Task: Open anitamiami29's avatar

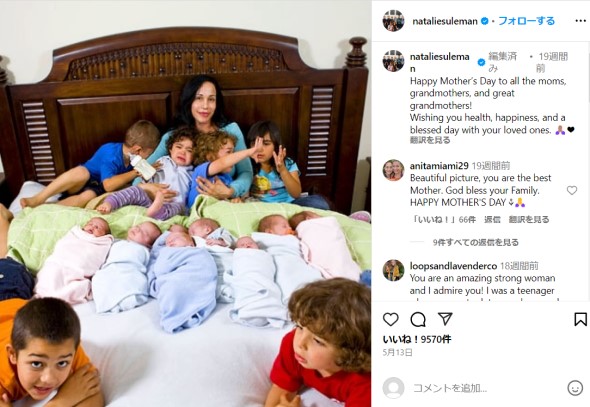Action: click(x=393, y=170)
